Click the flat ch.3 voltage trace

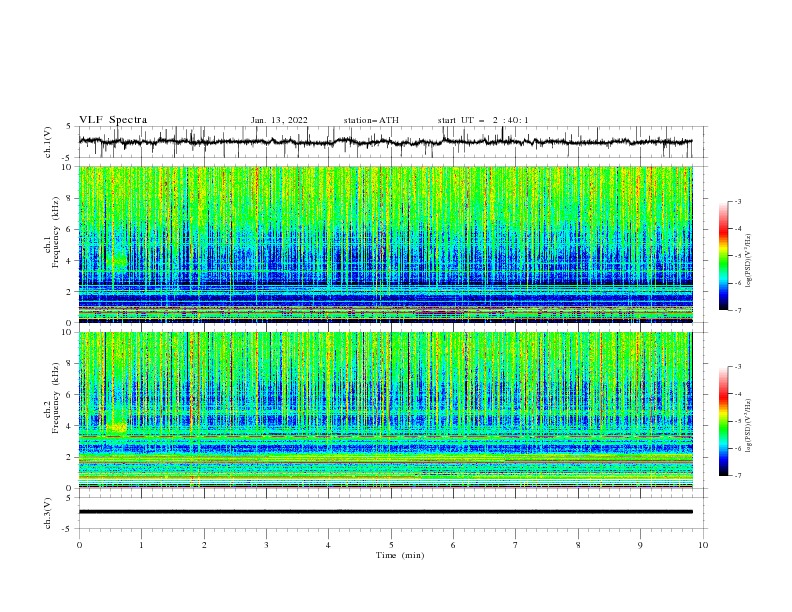coord(385,512)
